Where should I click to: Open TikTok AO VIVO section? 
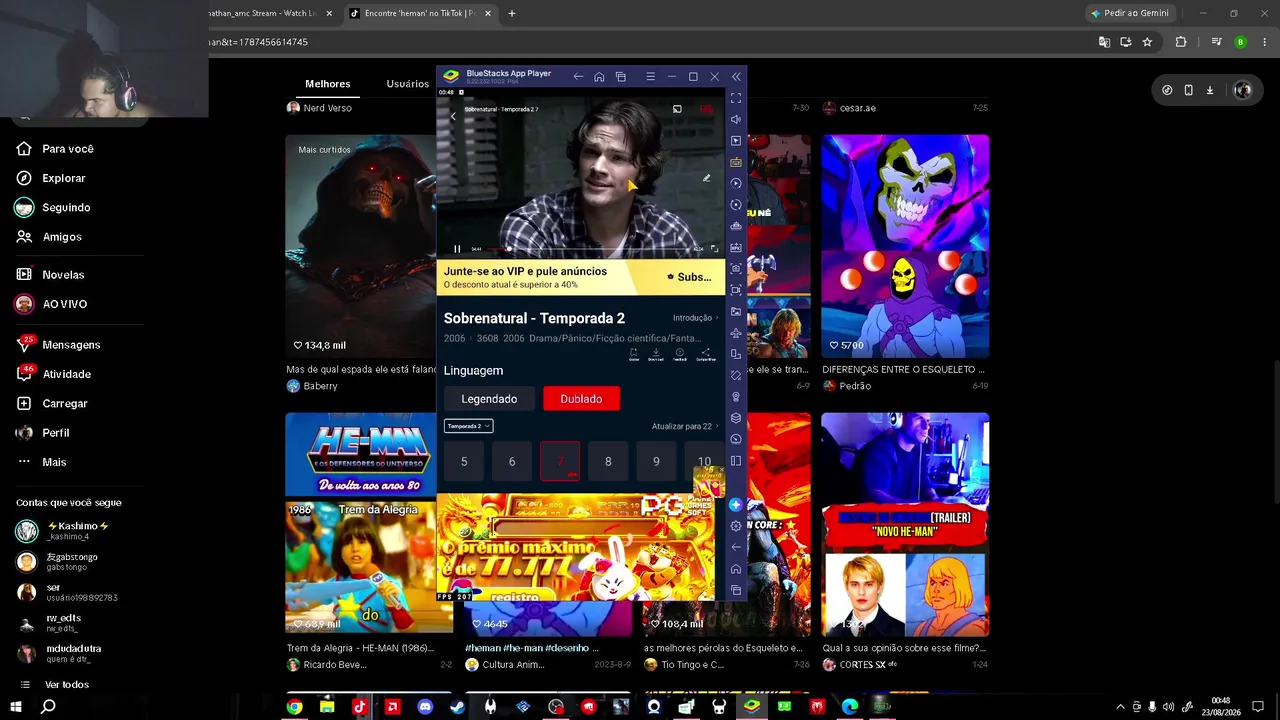52,304
